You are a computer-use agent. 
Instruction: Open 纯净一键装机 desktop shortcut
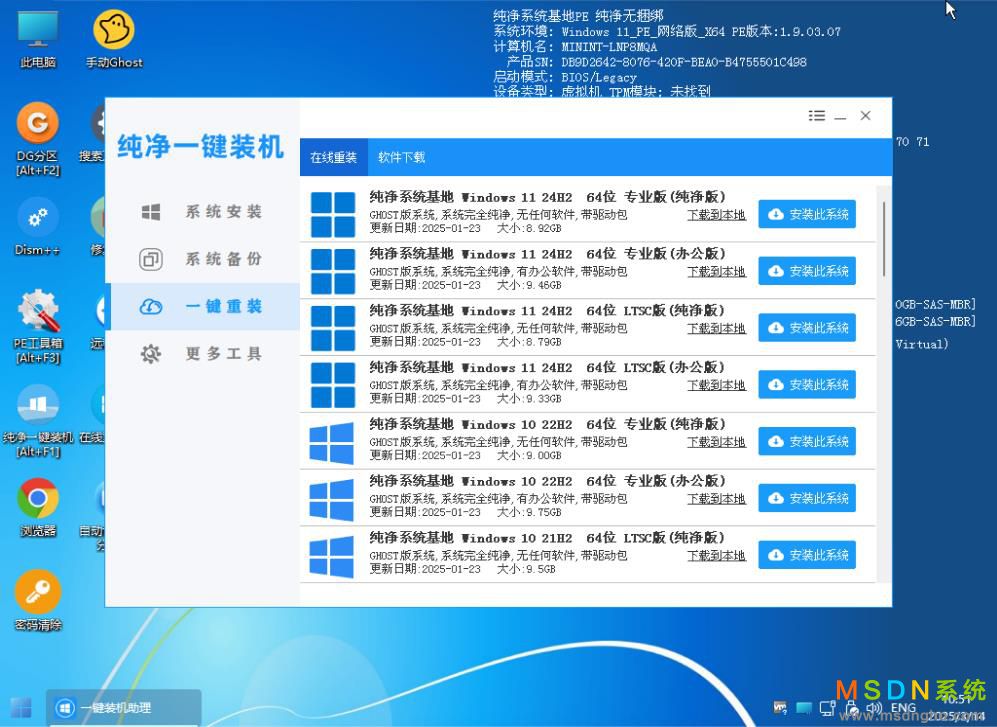click(38, 420)
